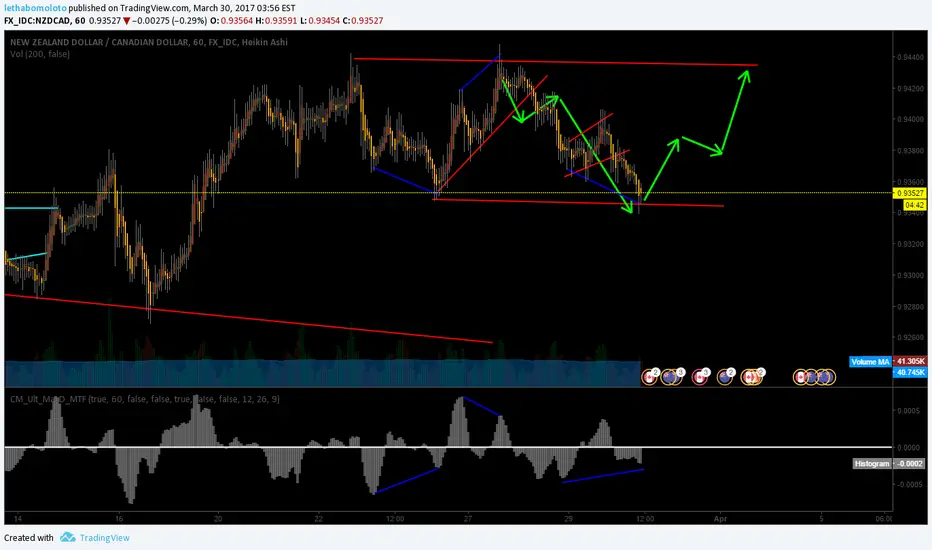Select the Histogram indicator label
The image size is (932, 550).
coord(872,464)
